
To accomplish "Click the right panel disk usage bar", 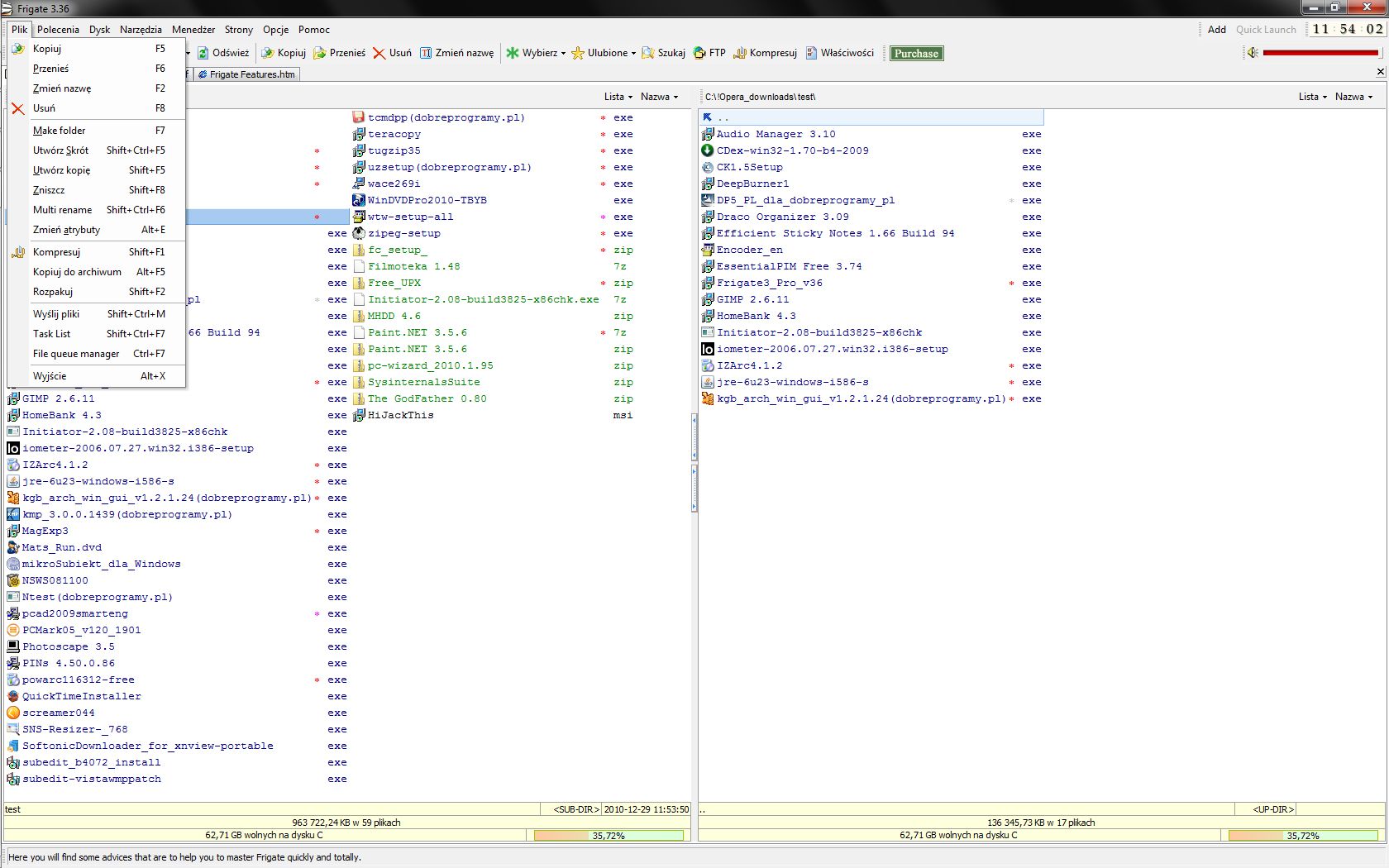I will pyautogui.click(x=1303, y=836).
